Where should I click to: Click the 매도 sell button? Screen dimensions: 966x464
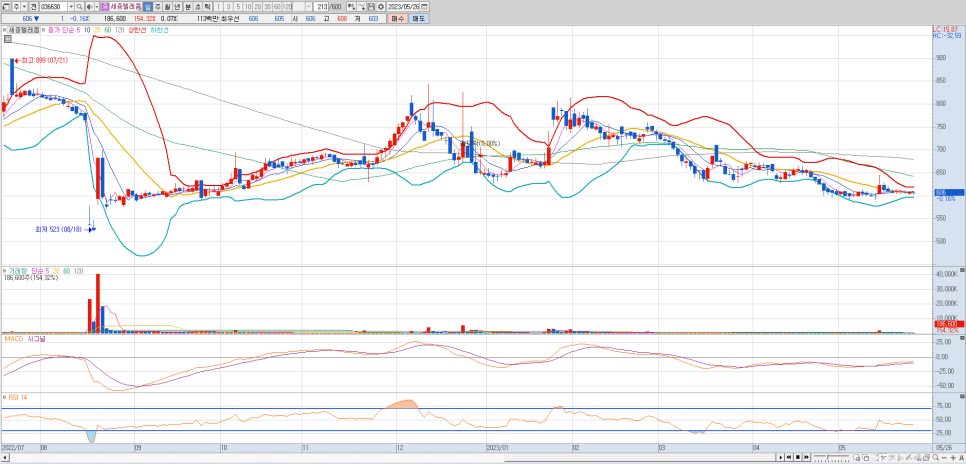click(418, 18)
